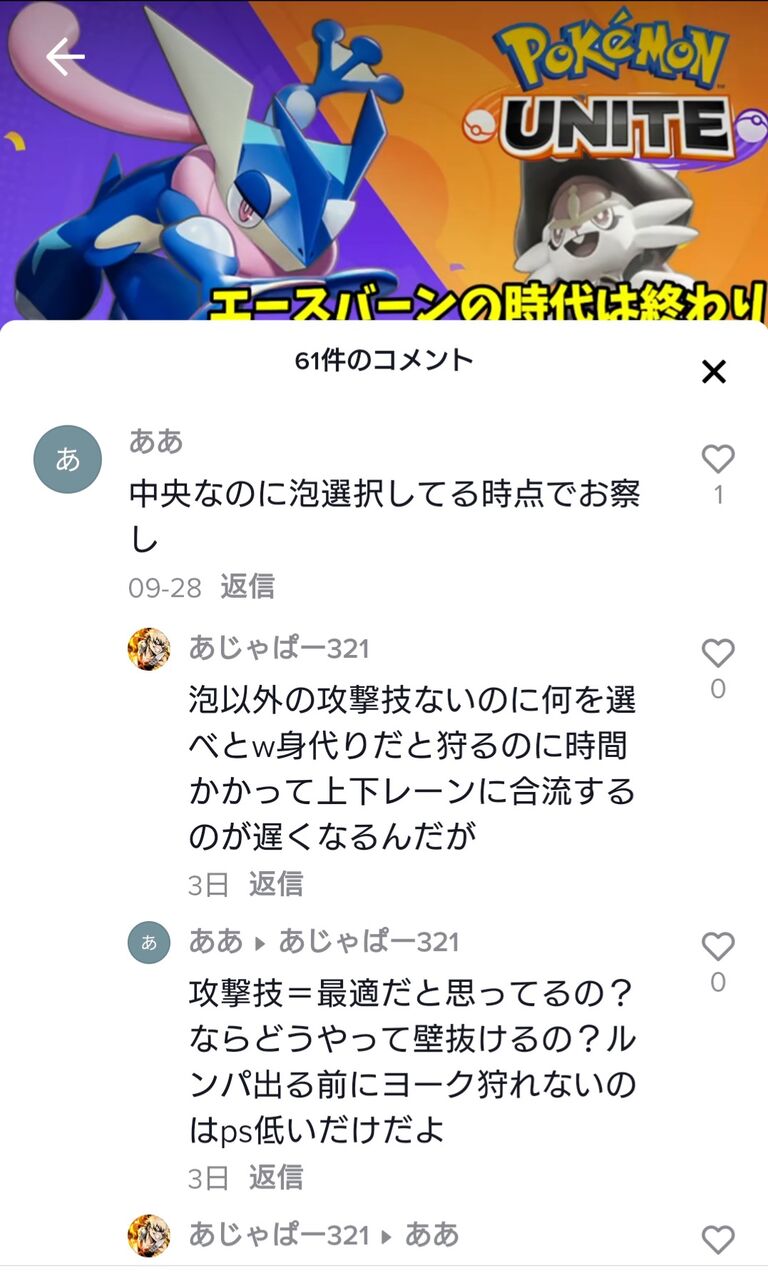The image size is (768, 1280).
Task: Tap the Pokémon UNITE video thumbnail
Action: (x=384, y=160)
